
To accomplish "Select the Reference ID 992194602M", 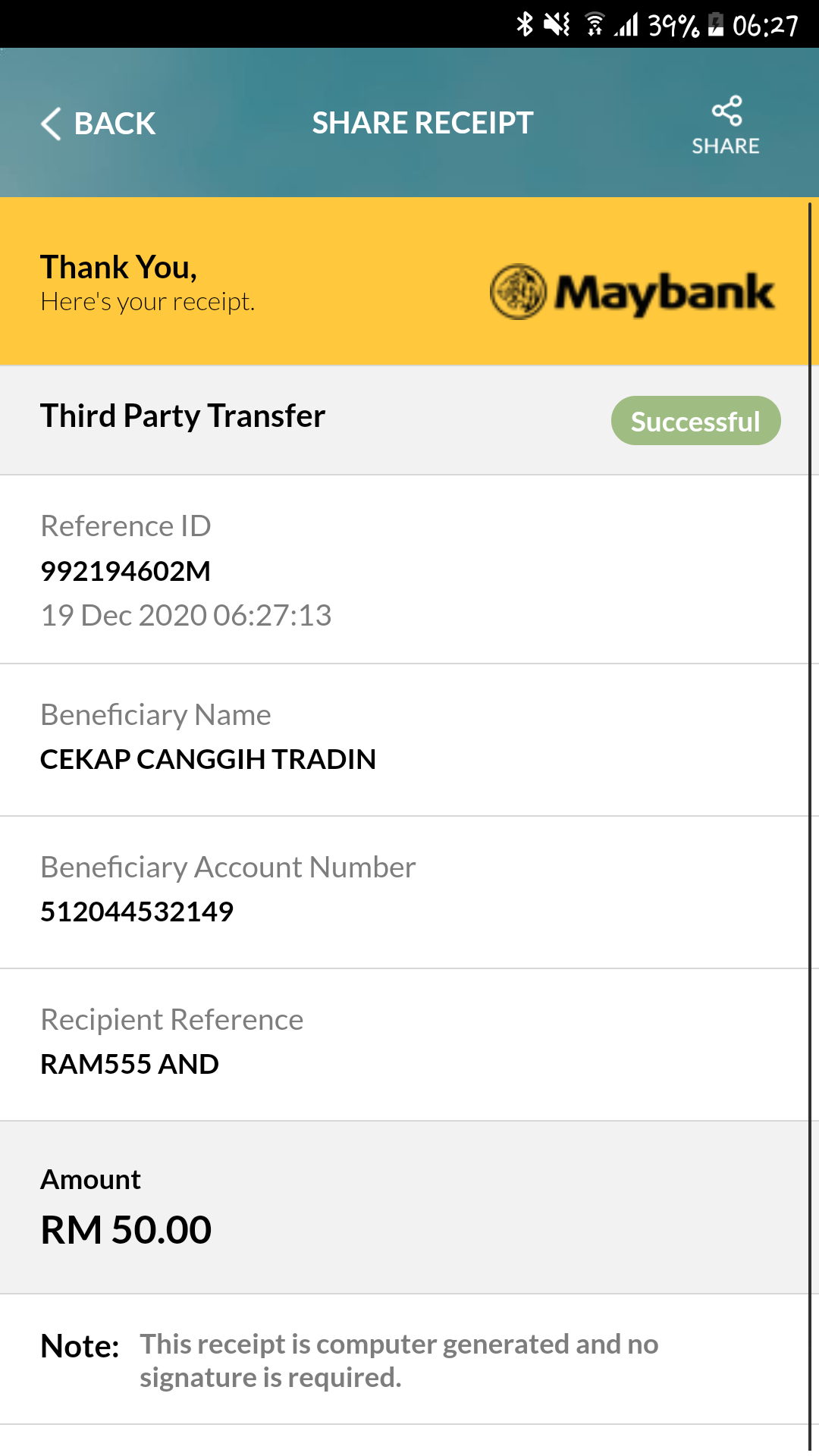I will click(126, 571).
